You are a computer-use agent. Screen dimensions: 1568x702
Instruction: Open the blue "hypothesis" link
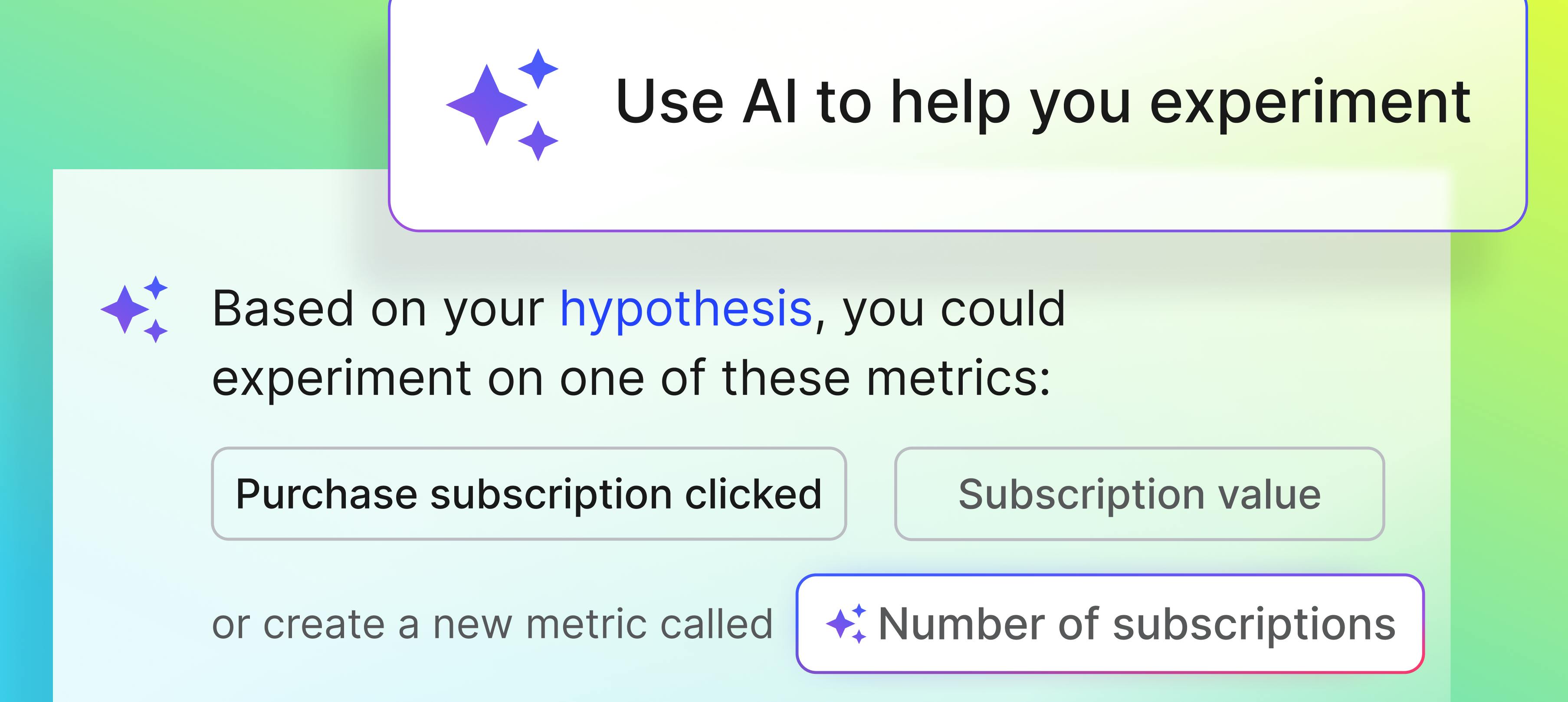(x=686, y=308)
